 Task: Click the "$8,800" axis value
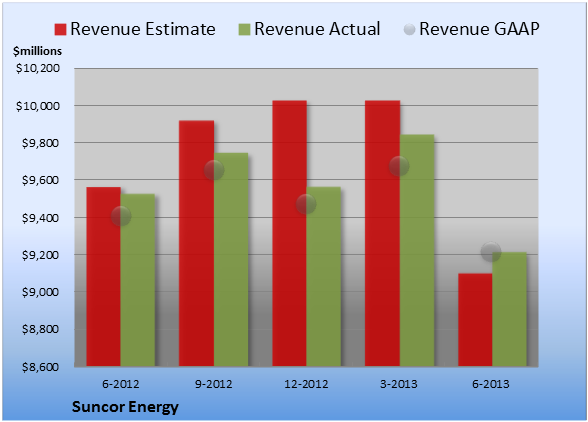click(40, 329)
